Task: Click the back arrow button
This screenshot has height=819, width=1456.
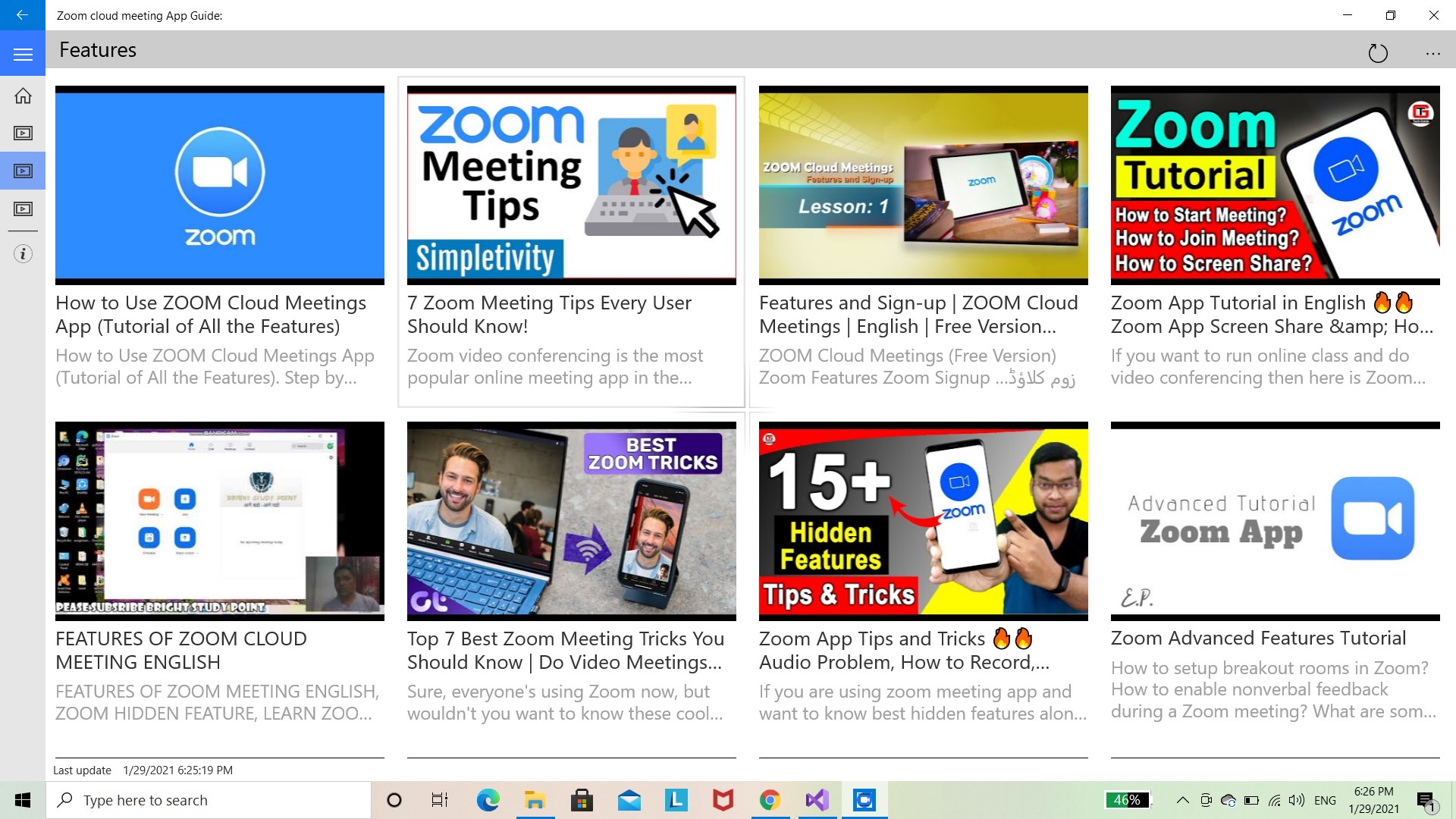Action: pyautogui.click(x=22, y=15)
